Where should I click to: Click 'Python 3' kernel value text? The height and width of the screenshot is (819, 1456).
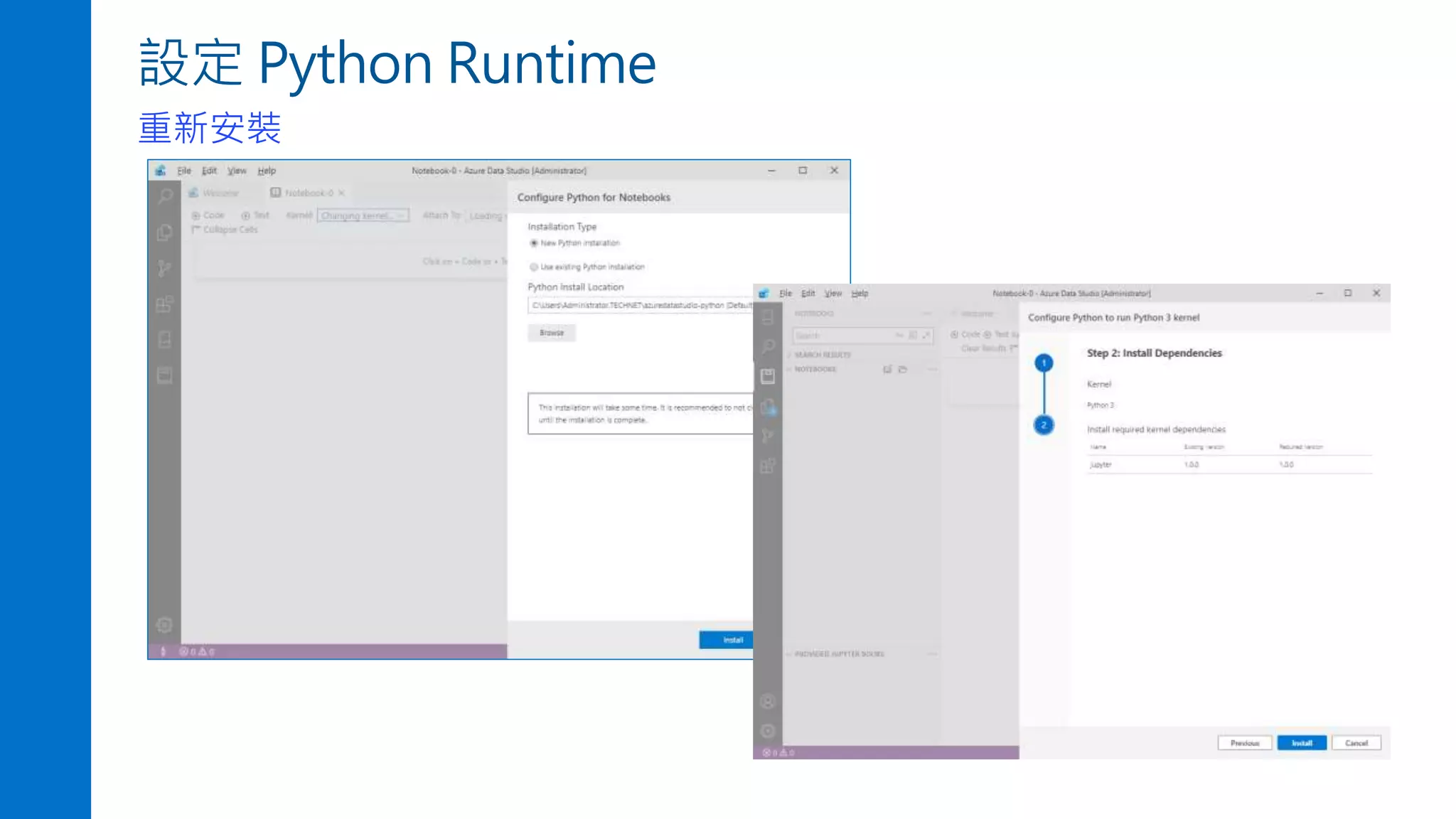(x=1101, y=405)
